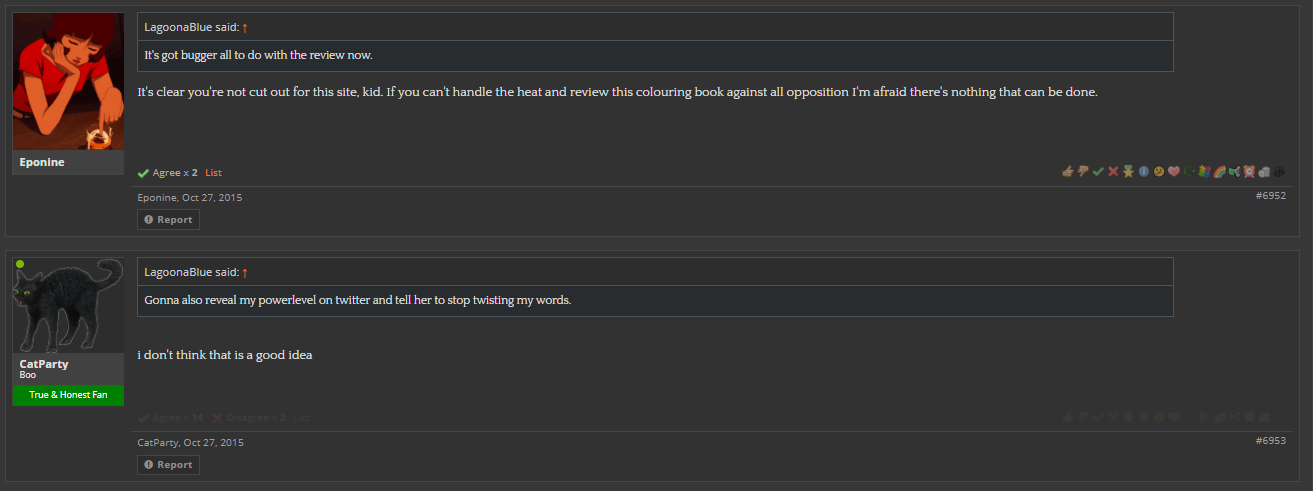The width and height of the screenshot is (1313, 491).
Task: Open the dimmed ratings List on CatParty's post
Action: [x=302, y=418]
